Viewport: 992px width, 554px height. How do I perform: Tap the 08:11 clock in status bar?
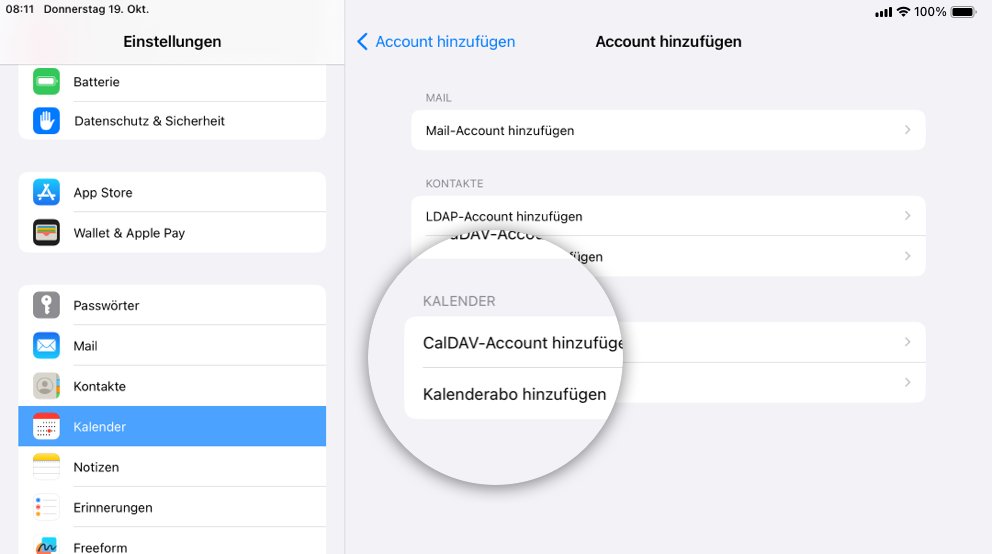tap(20, 9)
